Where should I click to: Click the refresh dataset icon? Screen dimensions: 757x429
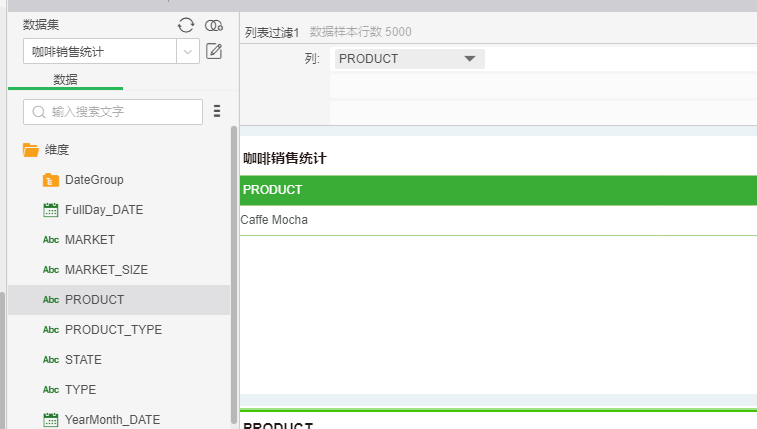click(x=186, y=25)
